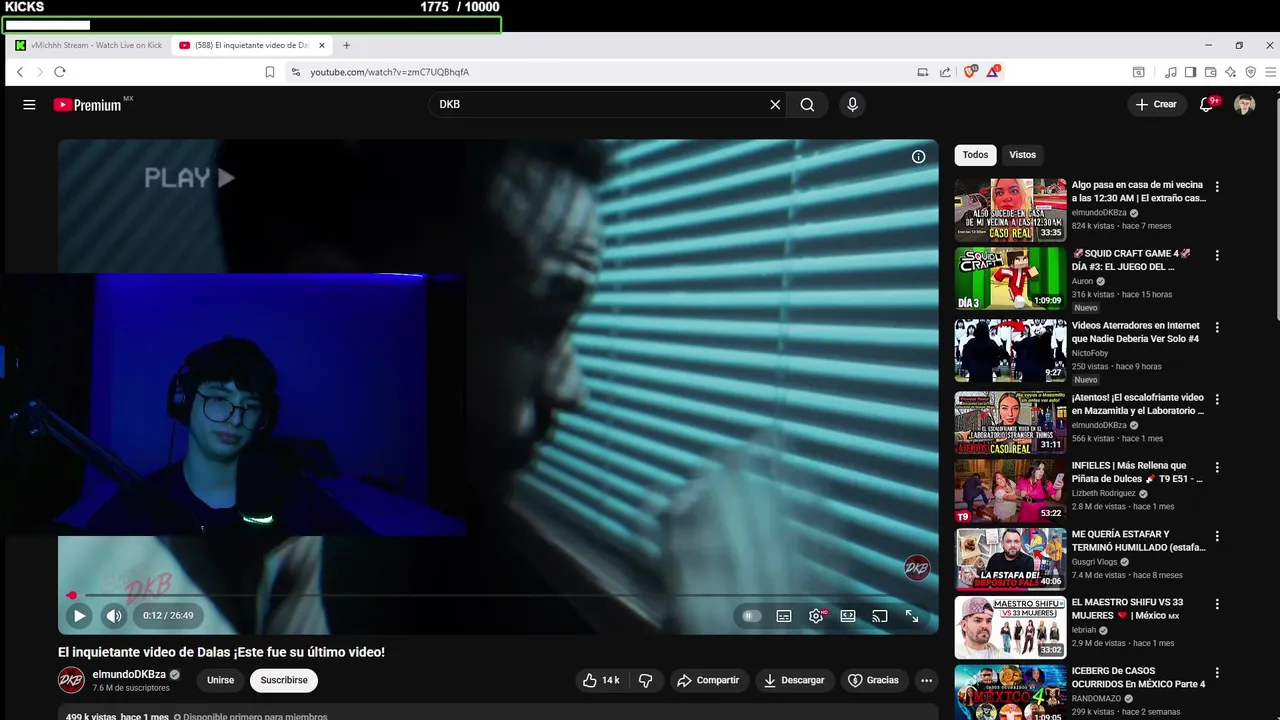Open player settings gear
1280x720 pixels.
(816, 616)
